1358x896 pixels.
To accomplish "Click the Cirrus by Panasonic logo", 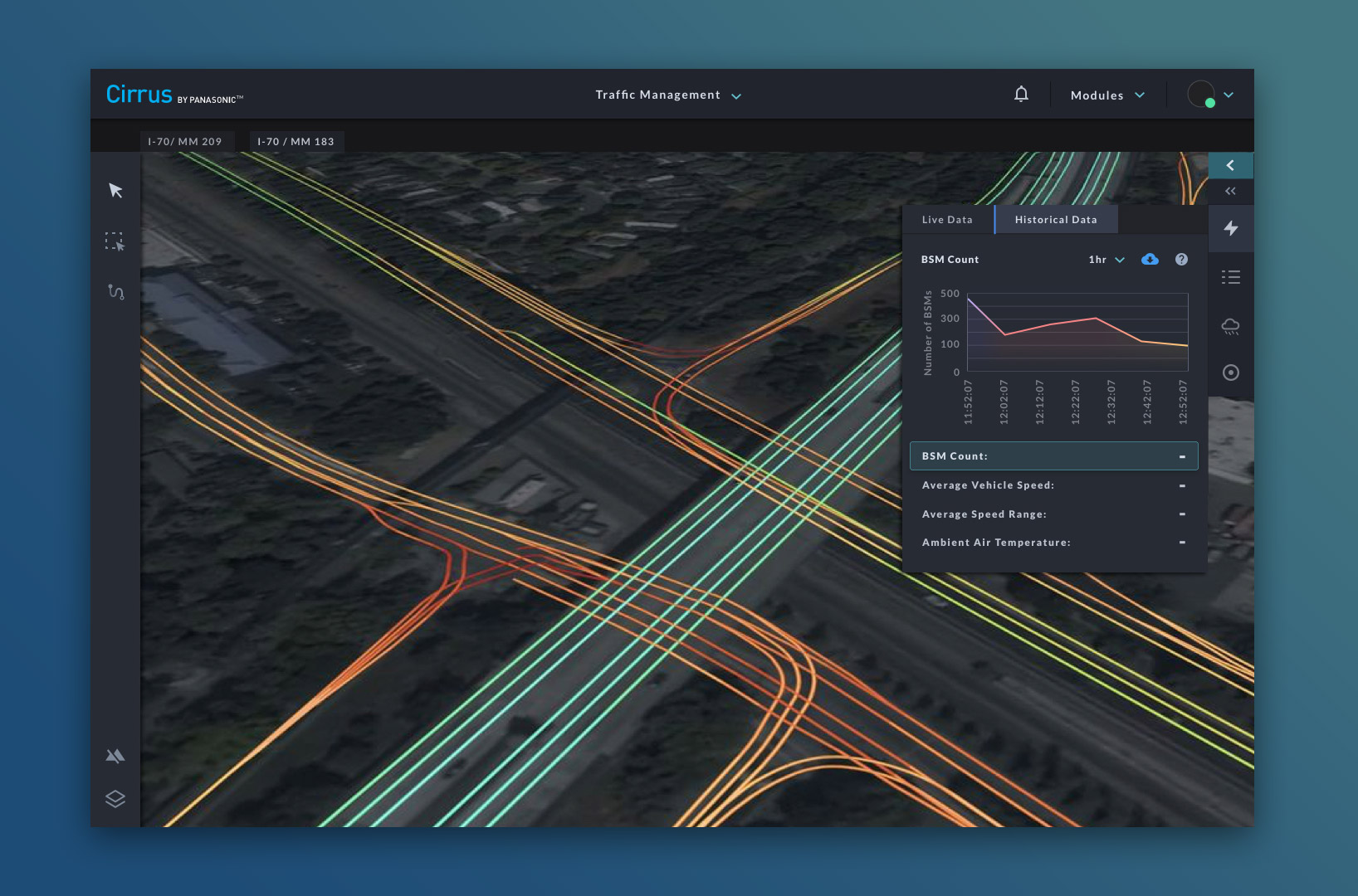I will coord(174,95).
